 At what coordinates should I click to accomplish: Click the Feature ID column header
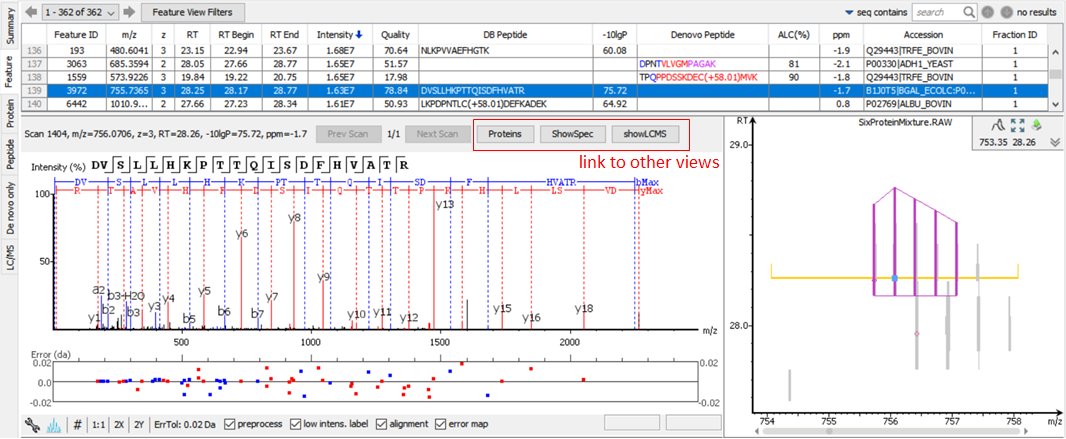click(x=76, y=34)
